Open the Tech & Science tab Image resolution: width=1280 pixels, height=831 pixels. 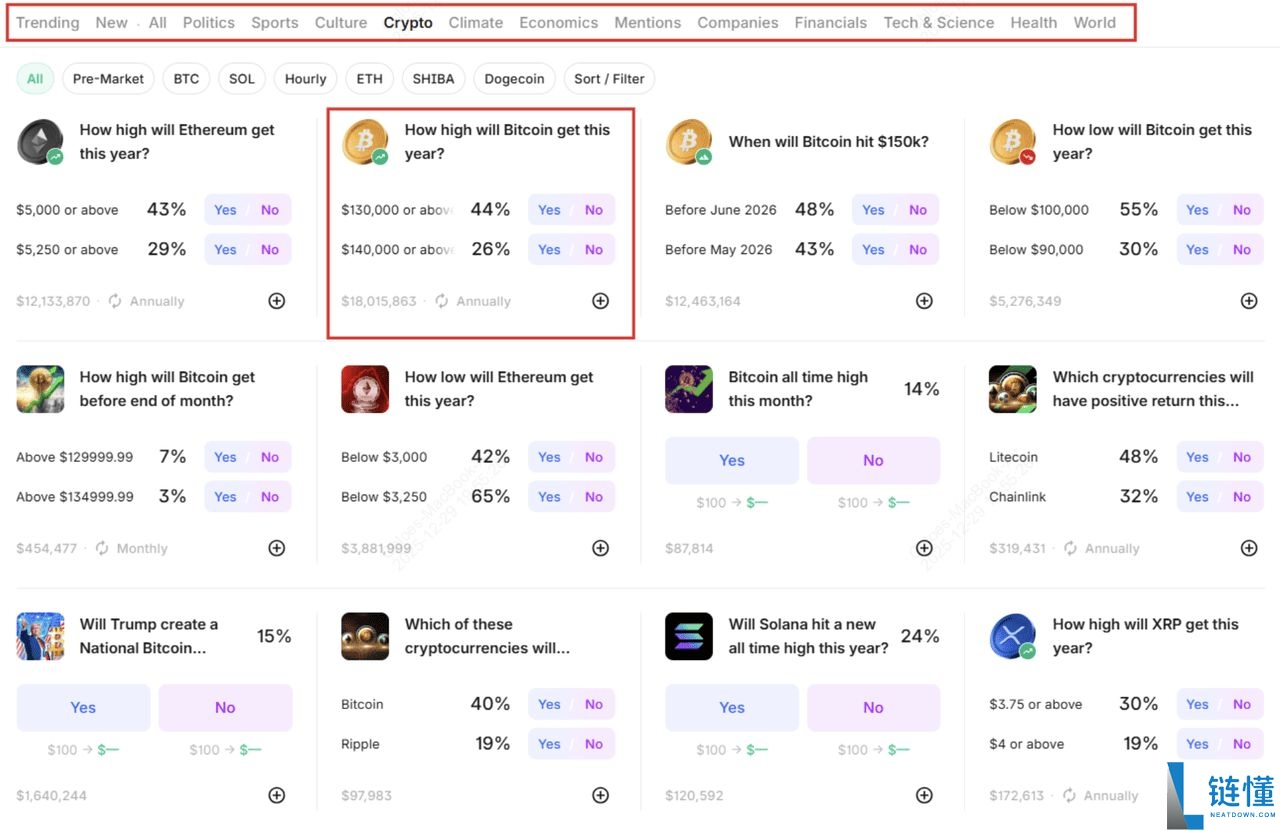click(939, 22)
